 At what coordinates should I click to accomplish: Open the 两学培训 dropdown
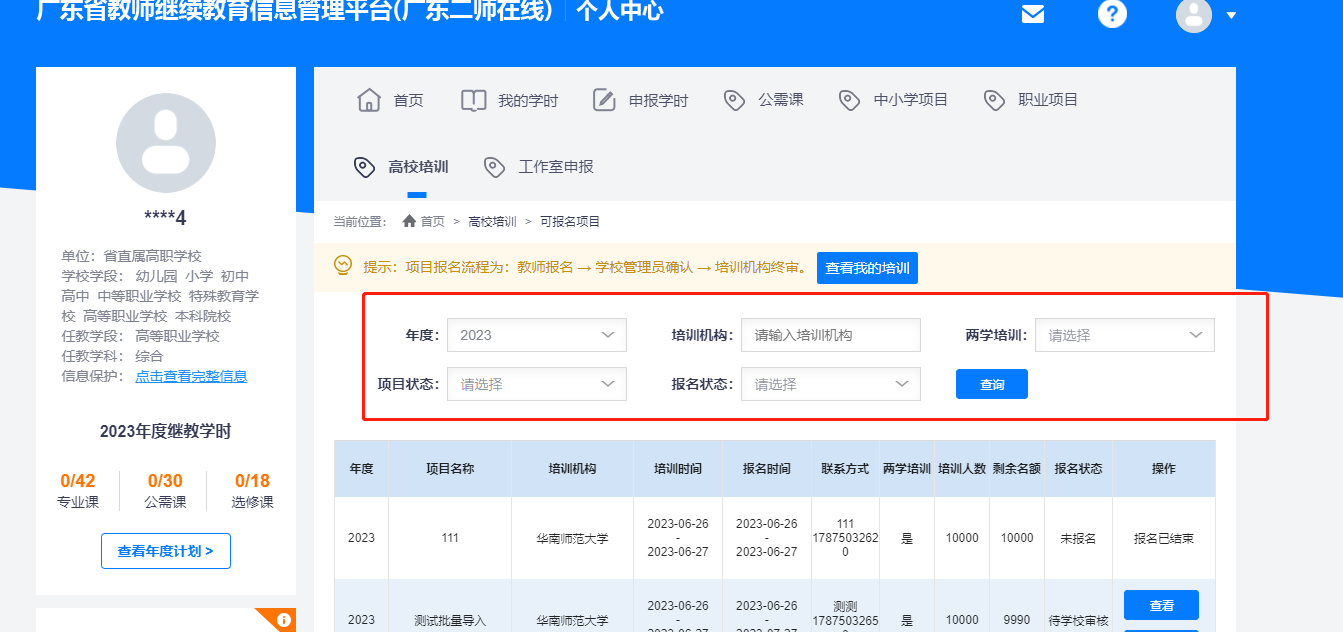[1124, 335]
